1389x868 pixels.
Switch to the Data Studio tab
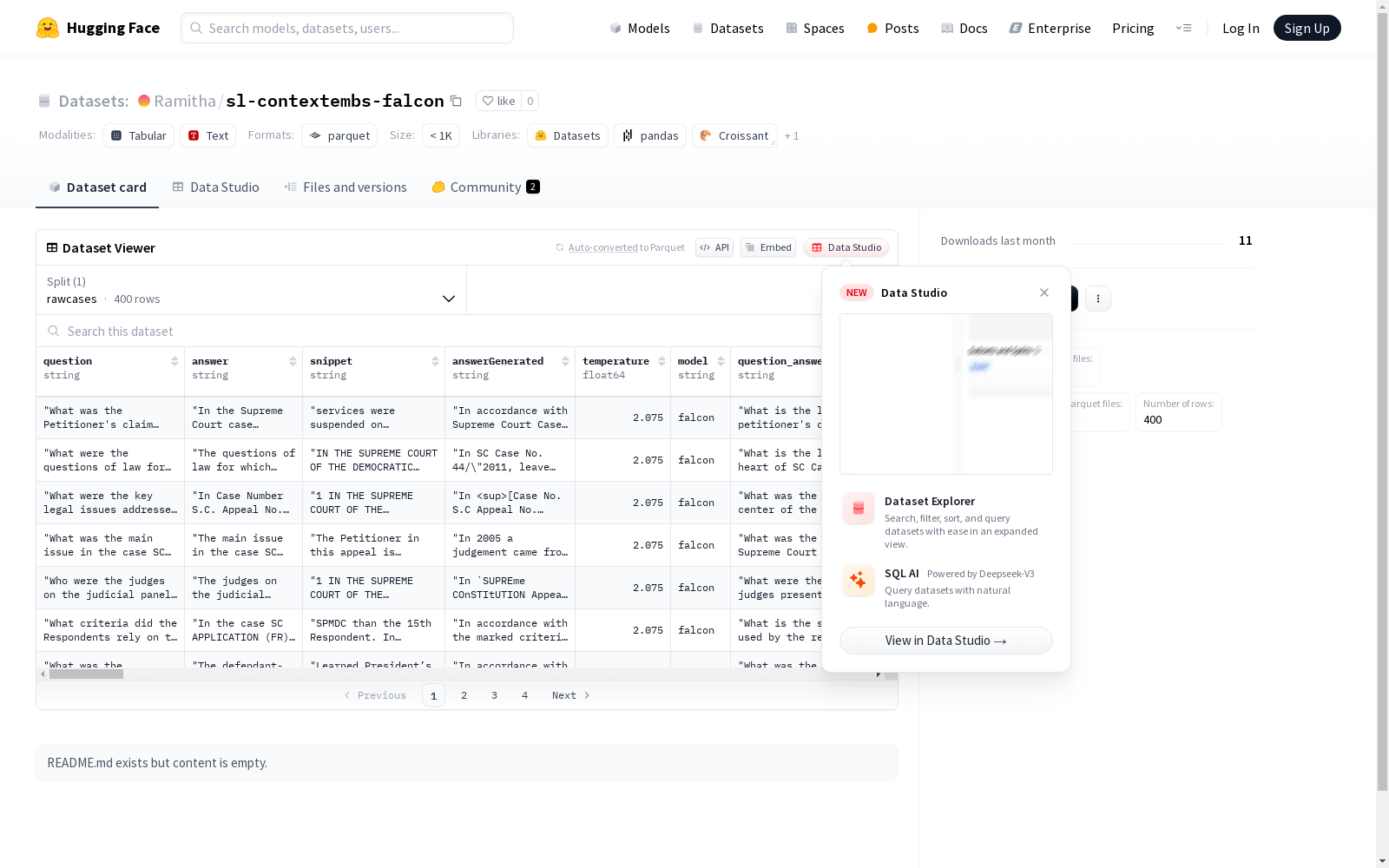coord(215,187)
